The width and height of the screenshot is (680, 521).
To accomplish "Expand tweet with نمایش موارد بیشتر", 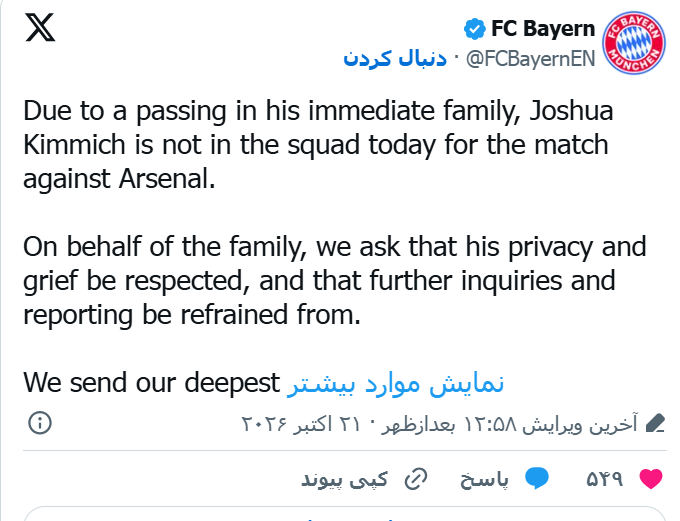I will click(396, 384).
